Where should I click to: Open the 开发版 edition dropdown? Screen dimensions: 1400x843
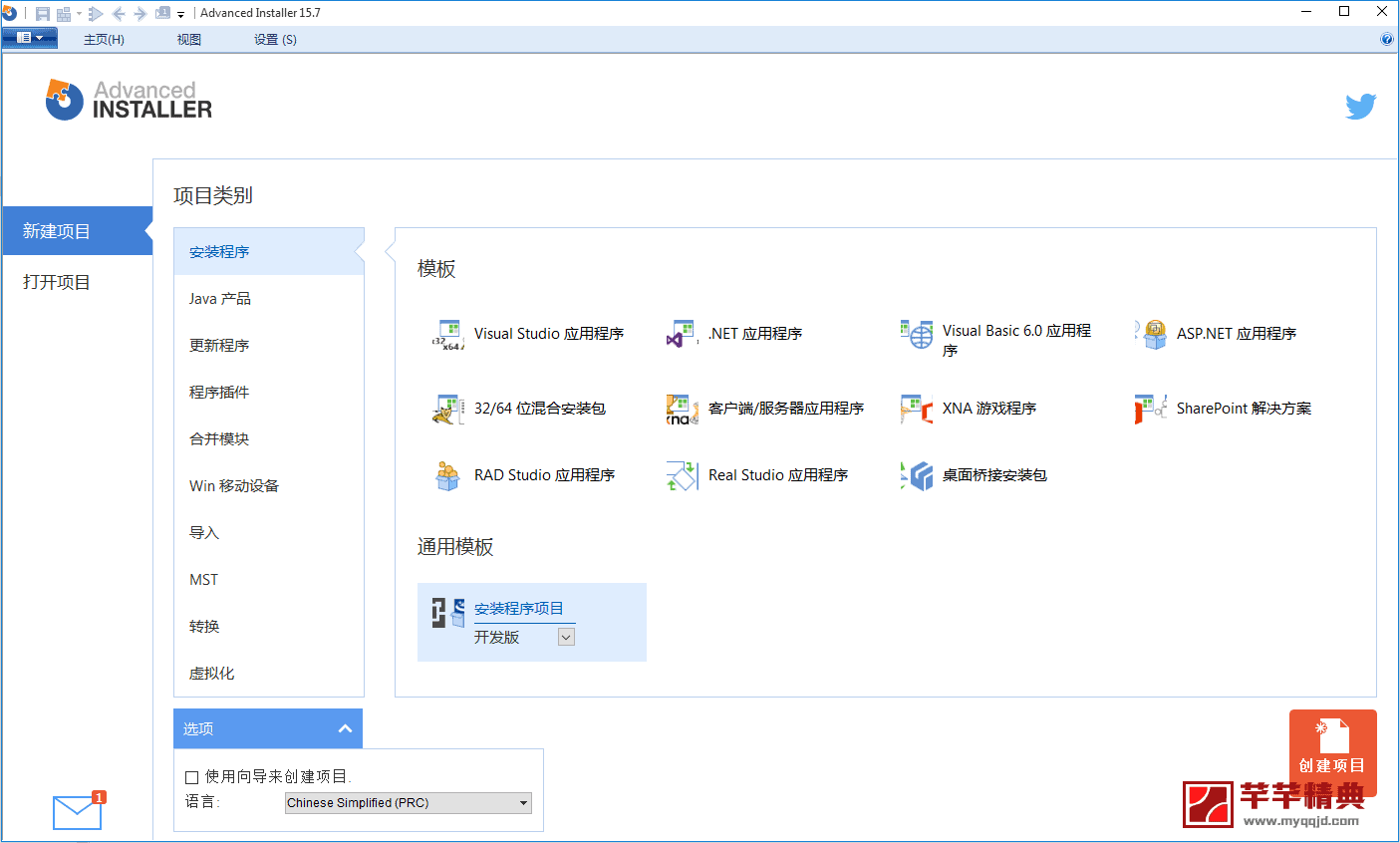[566, 638]
